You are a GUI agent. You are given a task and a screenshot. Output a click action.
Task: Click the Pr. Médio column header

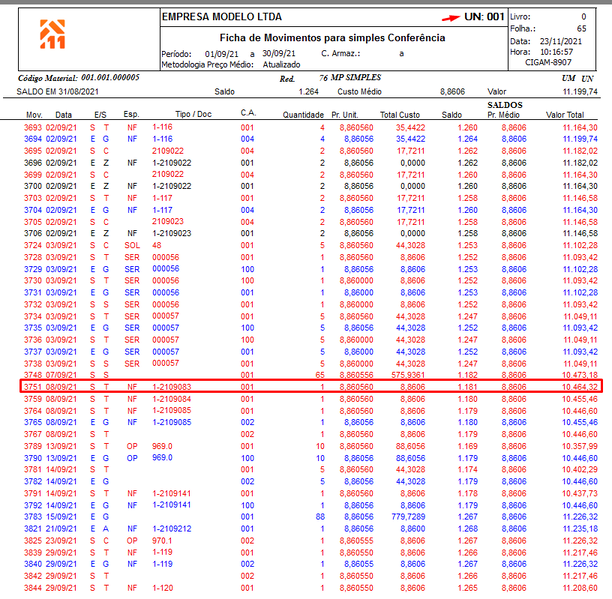coord(503,115)
